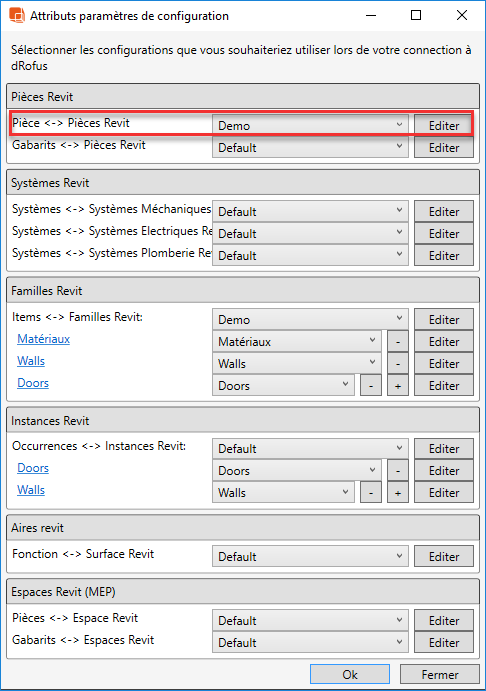The height and width of the screenshot is (691, 486).
Task: Add a family configuration with plus button next to Doors
Action: tap(397, 386)
